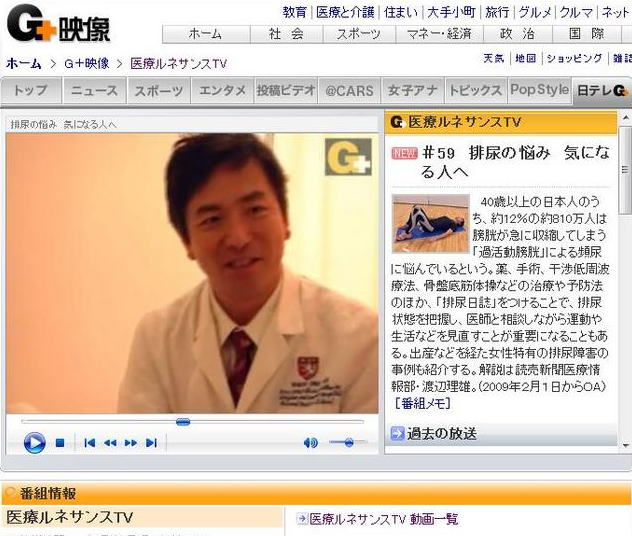Click the side panel scrollbar thumb
632x536 pixels.
(626, 170)
